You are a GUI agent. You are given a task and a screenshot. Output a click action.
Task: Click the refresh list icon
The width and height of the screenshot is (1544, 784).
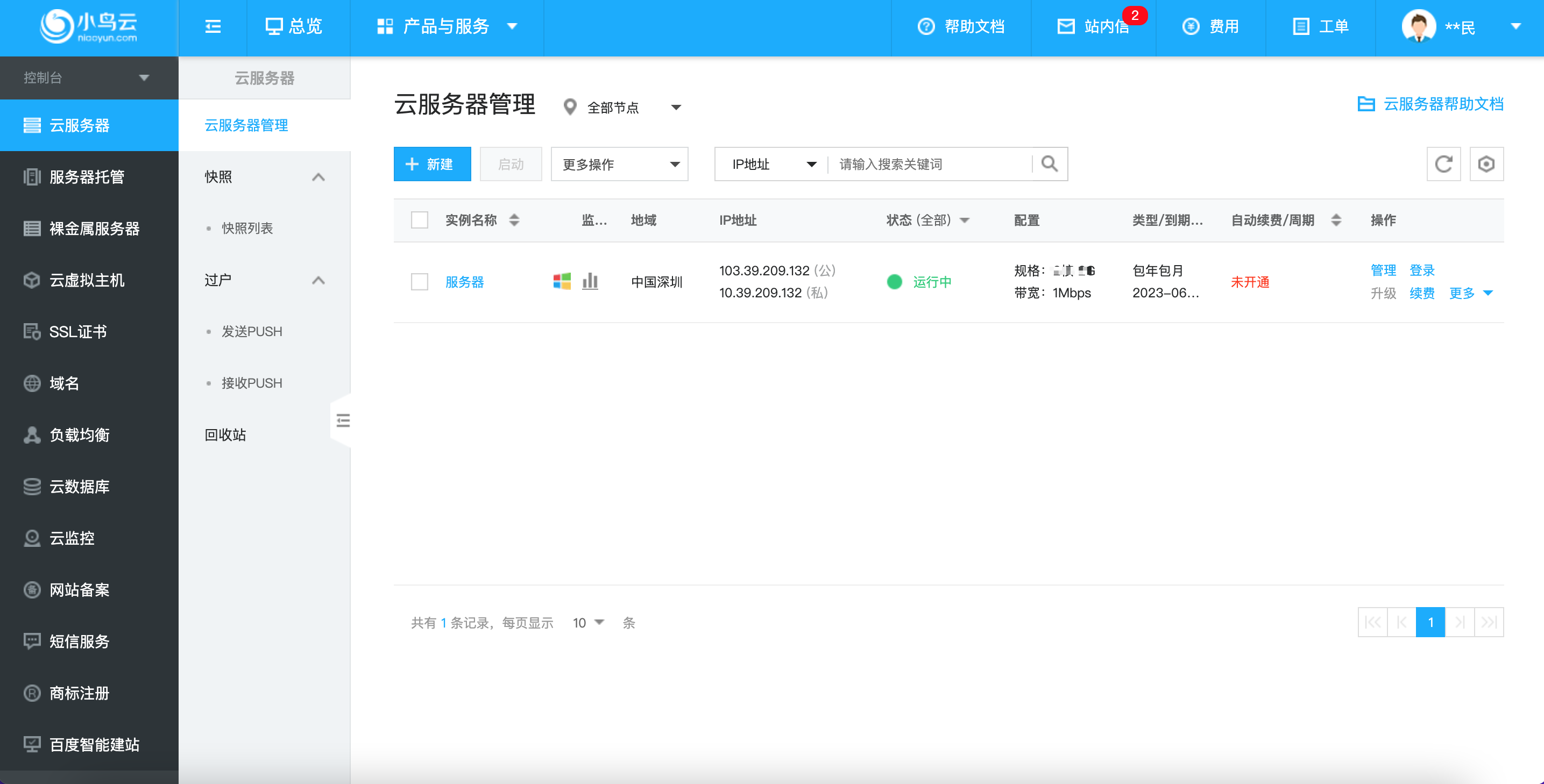point(1443,163)
